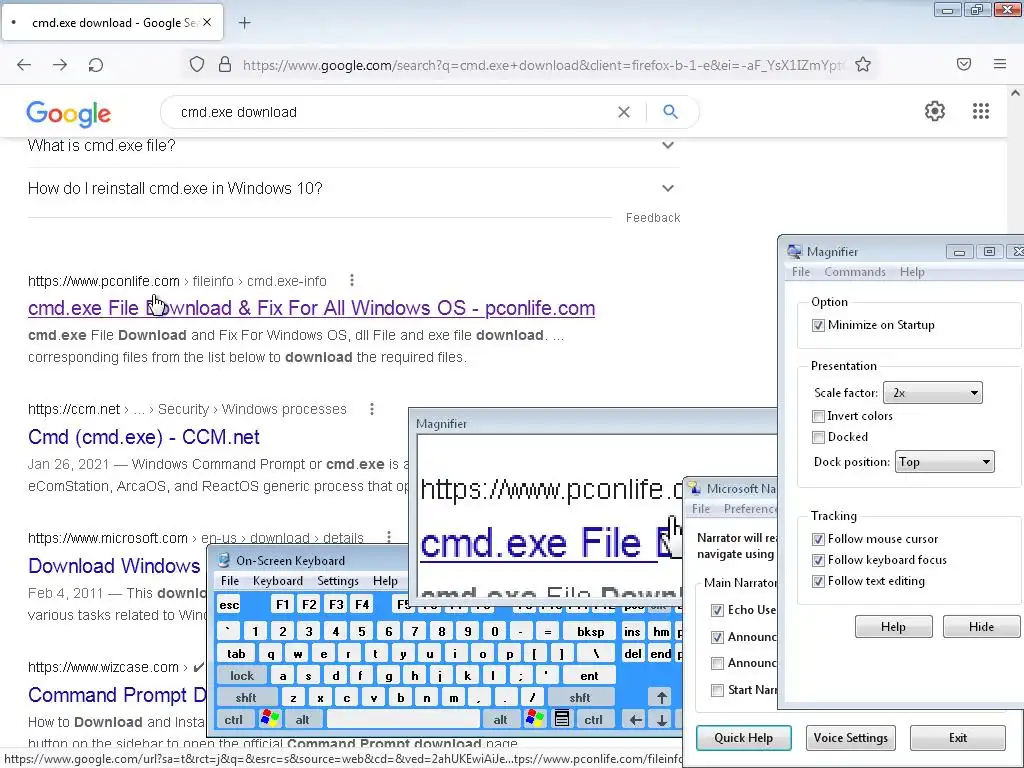Open On-Screen Keyboard's Settings menu
Viewport: 1024px width, 768px height.
coord(338,581)
